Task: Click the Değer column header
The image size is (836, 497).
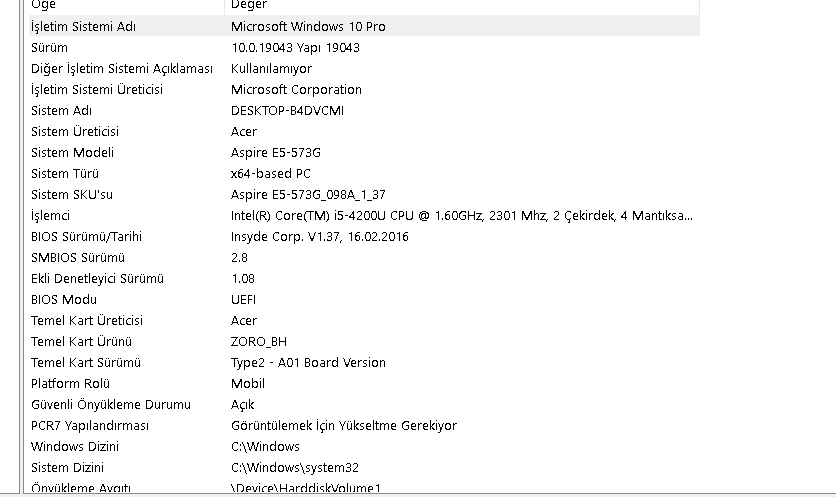Action: click(x=462, y=5)
